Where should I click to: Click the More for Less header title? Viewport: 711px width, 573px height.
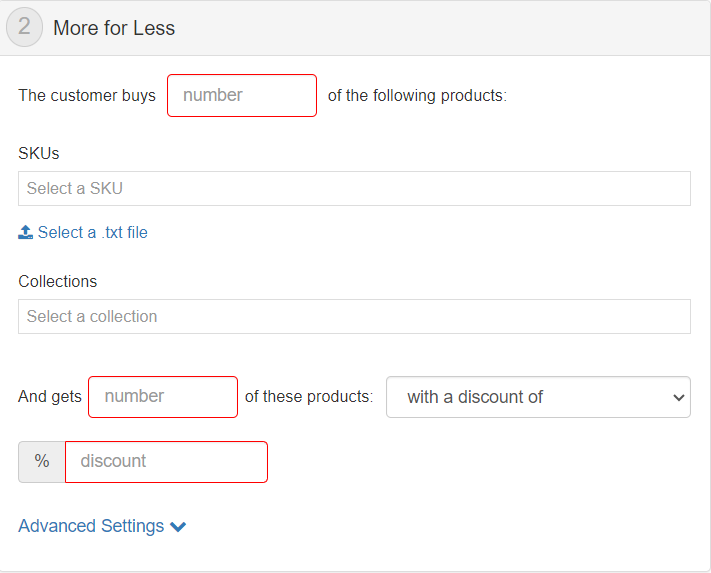[114, 28]
